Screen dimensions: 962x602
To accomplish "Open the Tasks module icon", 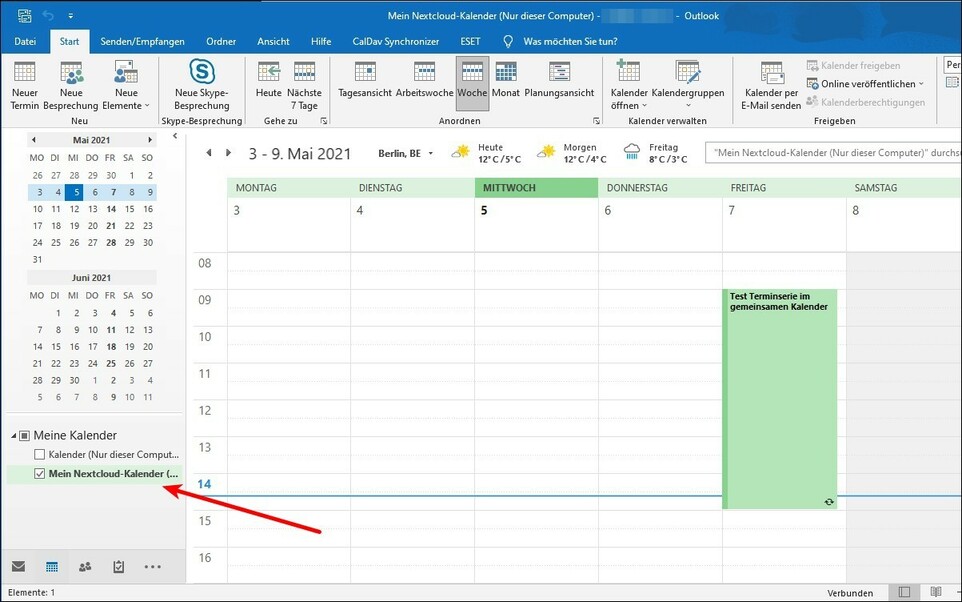I will pos(119,567).
